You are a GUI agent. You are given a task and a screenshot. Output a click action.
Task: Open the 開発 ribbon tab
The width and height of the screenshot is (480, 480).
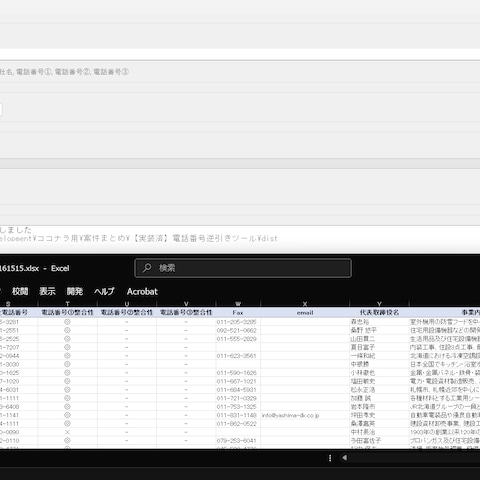(x=75, y=291)
